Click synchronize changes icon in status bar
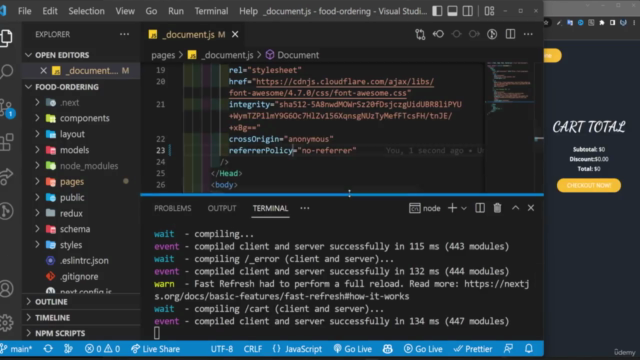This screenshot has width=640, height=360. point(48,349)
